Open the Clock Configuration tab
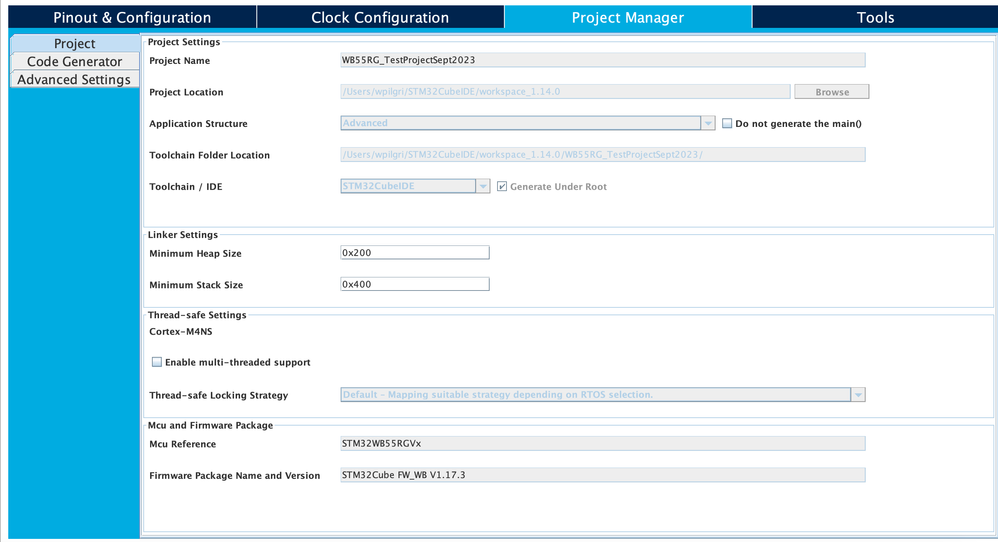The height and width of the screenshot is (542, 998). coord(380,17)
